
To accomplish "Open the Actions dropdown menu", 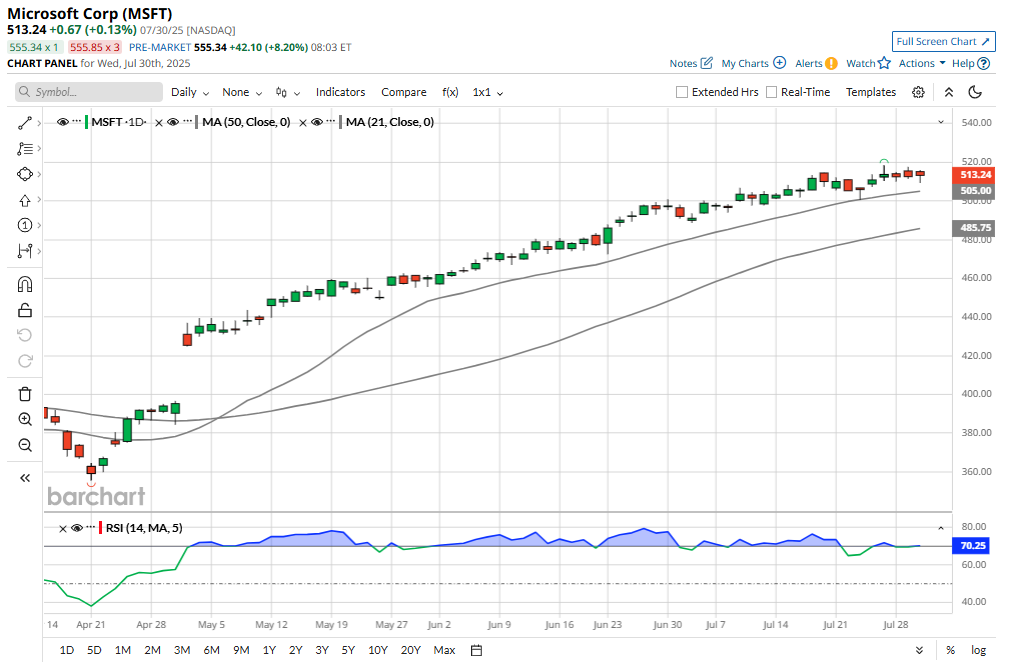I will 922,63.
